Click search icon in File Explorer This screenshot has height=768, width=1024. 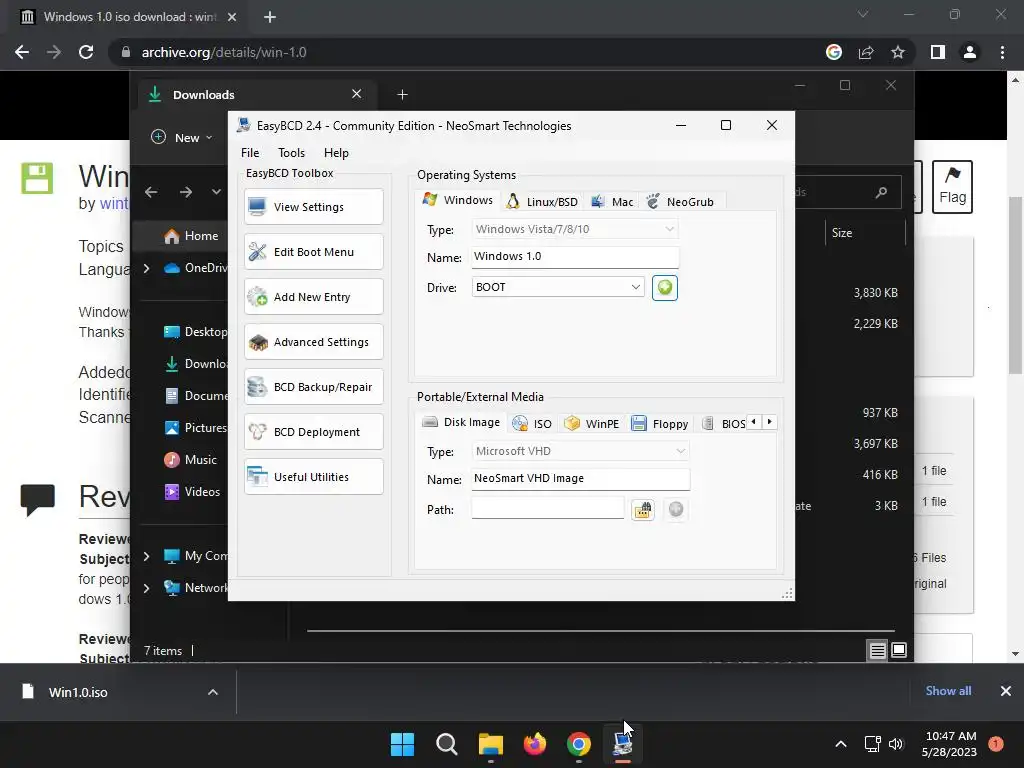coord(882,192)
